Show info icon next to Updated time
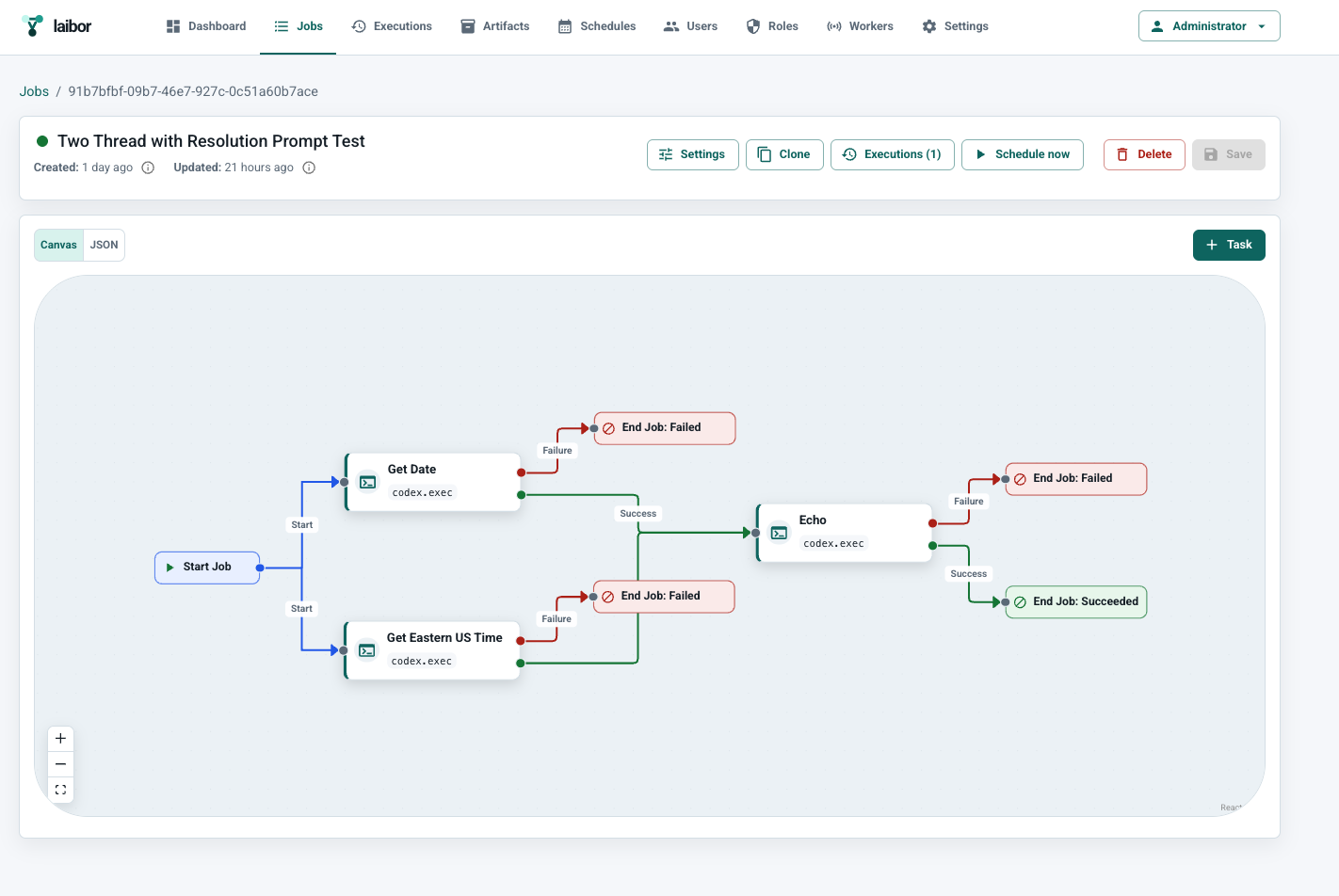The width and height of the screenshot is (1339, 896). pos(309,168)
